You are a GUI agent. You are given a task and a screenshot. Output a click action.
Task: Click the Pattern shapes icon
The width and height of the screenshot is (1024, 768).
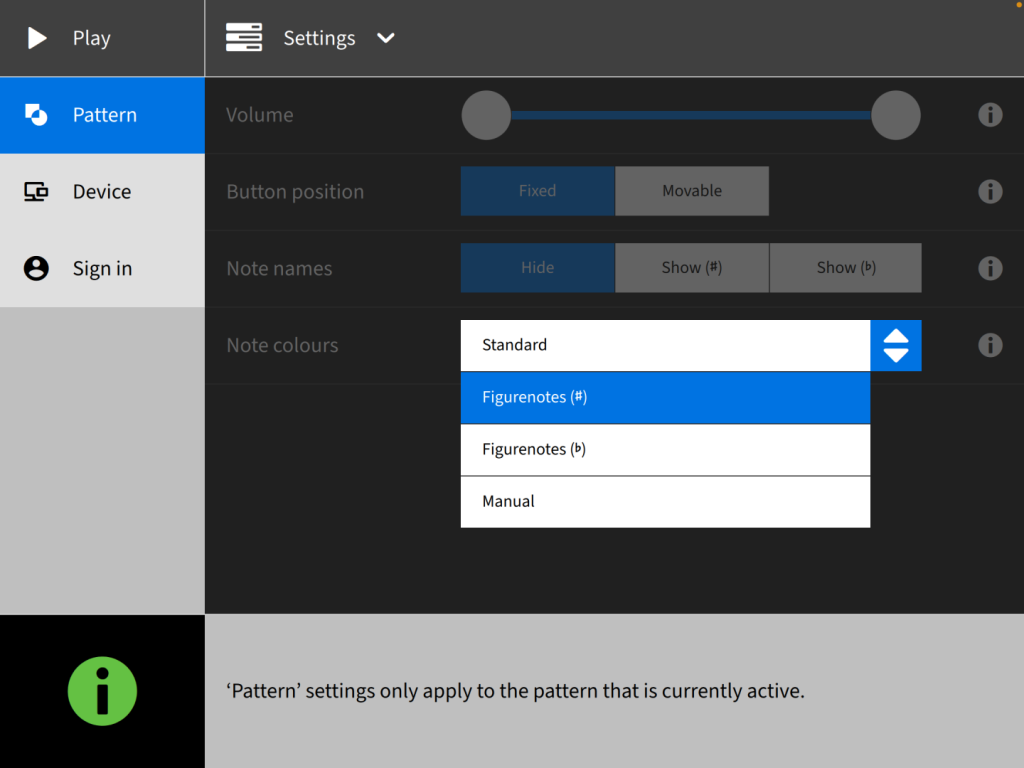click(x=36, y=114)
